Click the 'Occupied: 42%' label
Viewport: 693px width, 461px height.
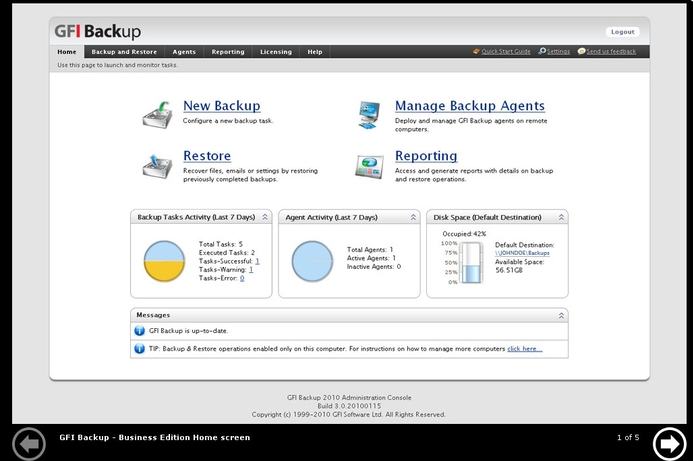pyautogui.click(x=464, y=234)
